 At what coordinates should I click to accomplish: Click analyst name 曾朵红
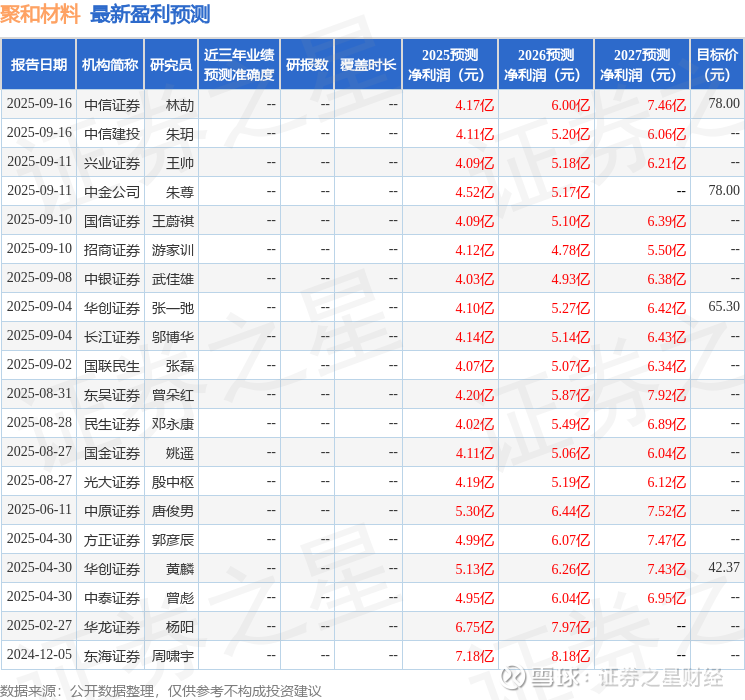tap(173, 395)
